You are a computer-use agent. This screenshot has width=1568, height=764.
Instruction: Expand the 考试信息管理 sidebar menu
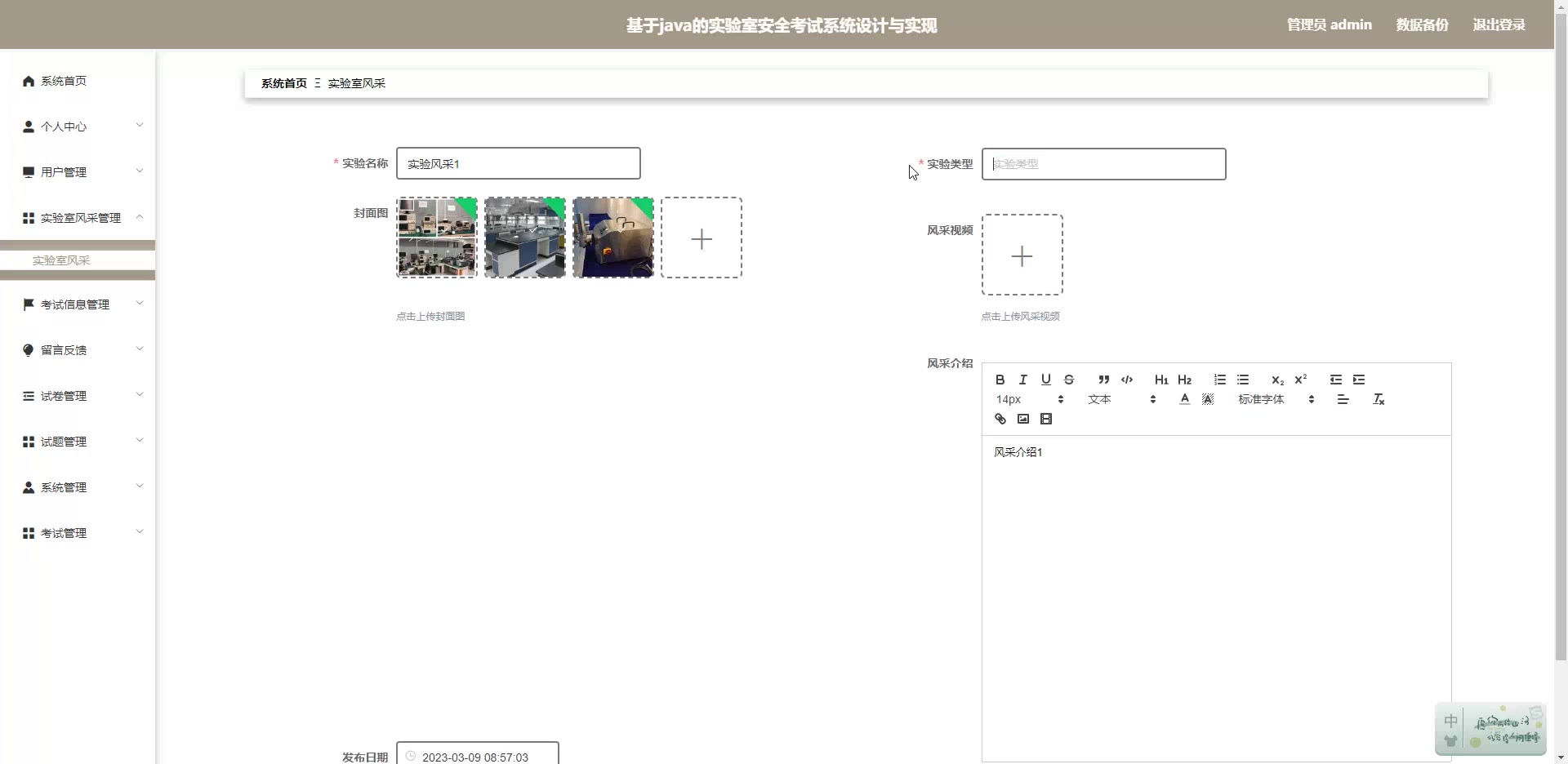point(78,304)
